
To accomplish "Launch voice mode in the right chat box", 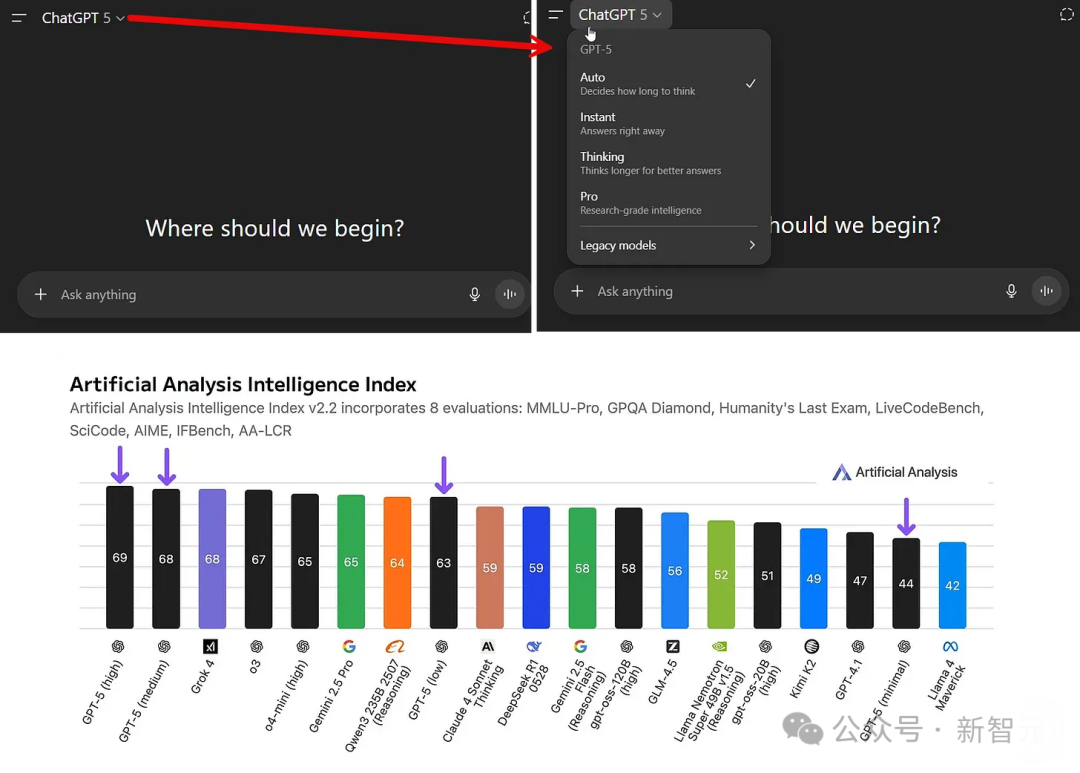I will tap(1046, 291).
